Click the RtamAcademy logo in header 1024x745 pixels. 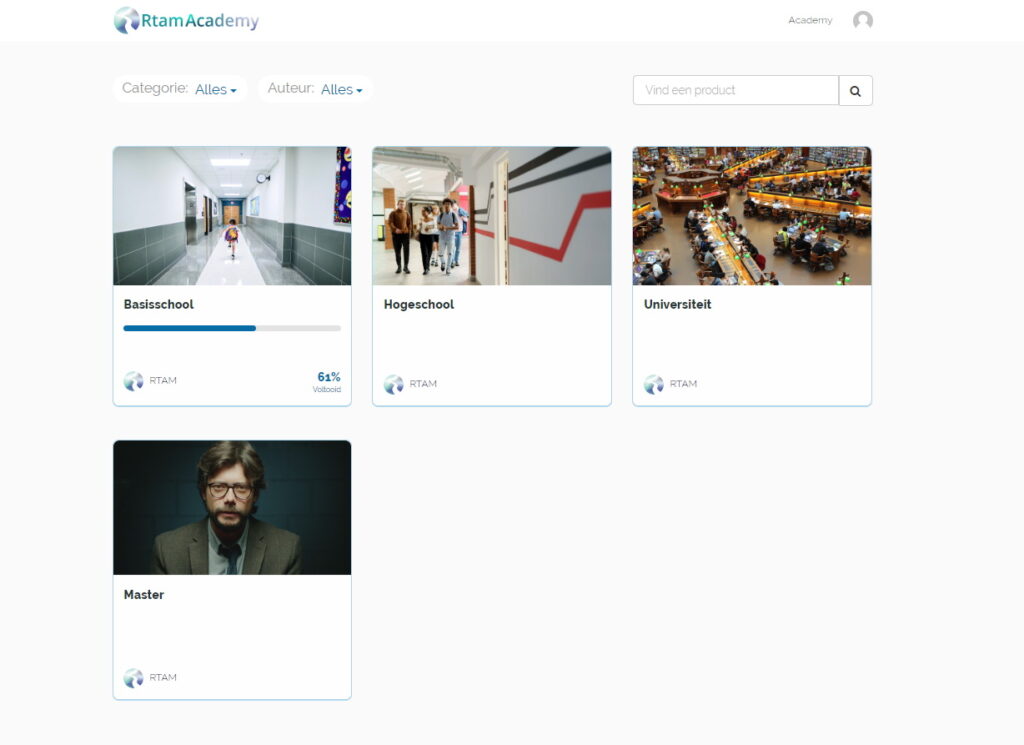(186, 20)
